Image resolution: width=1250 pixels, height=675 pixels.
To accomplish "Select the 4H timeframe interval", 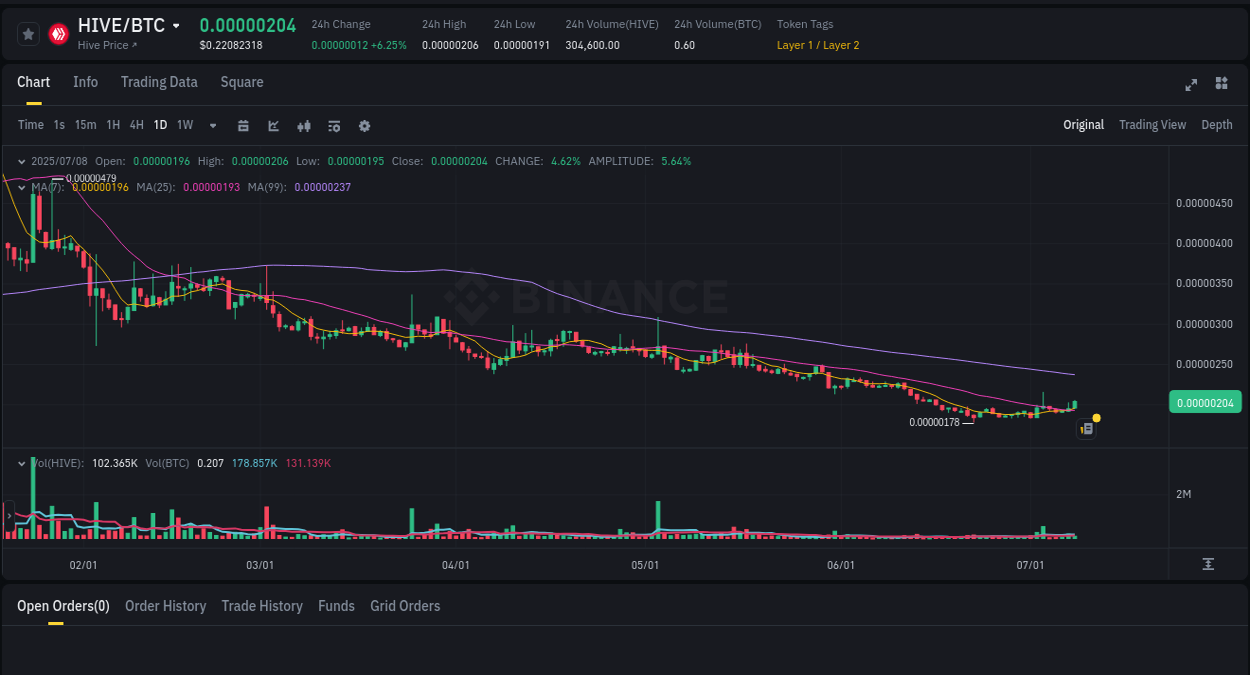I will click(x=136, y=125).
